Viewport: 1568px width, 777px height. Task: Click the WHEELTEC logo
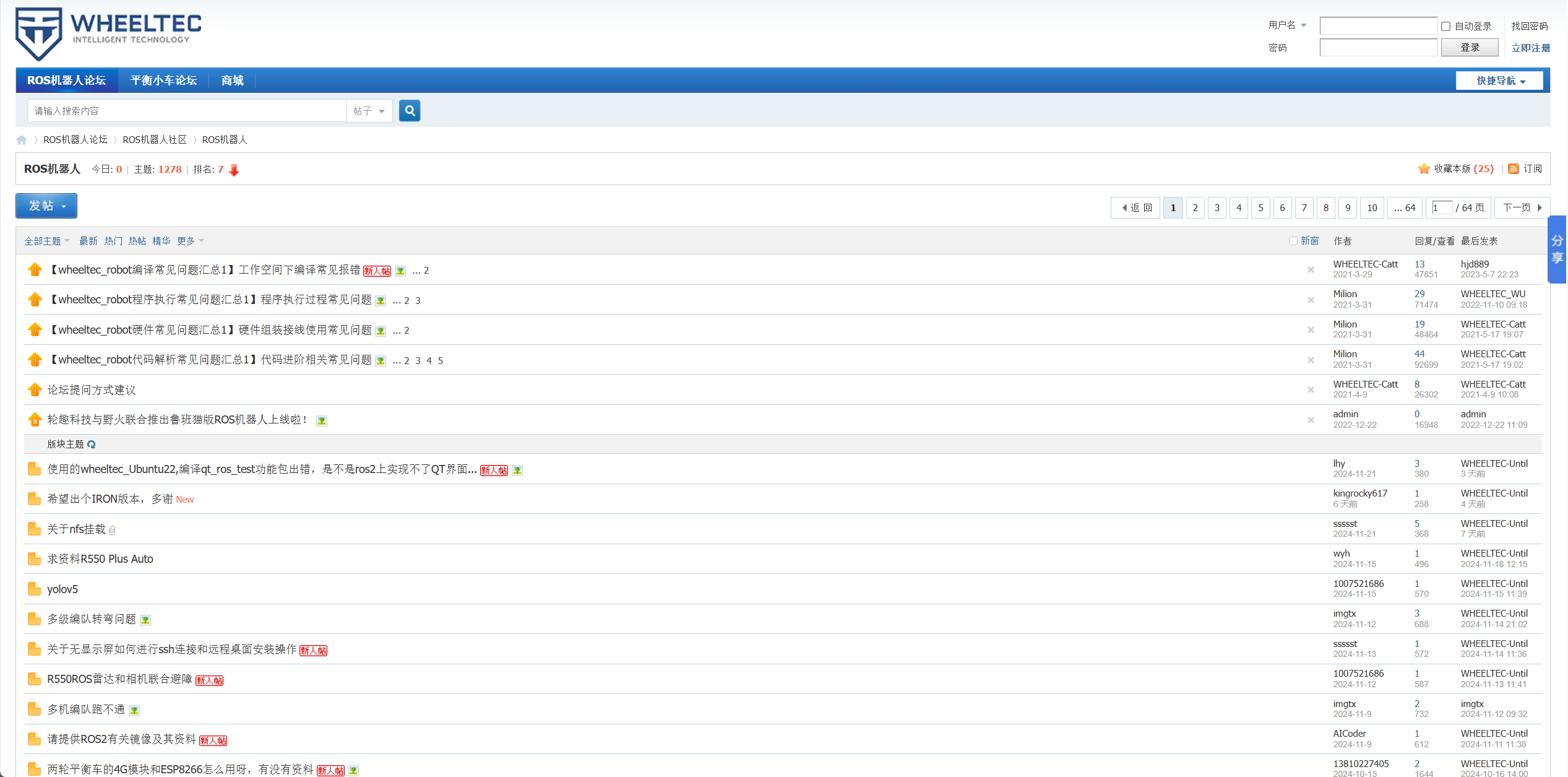click(x=108, y=33)
